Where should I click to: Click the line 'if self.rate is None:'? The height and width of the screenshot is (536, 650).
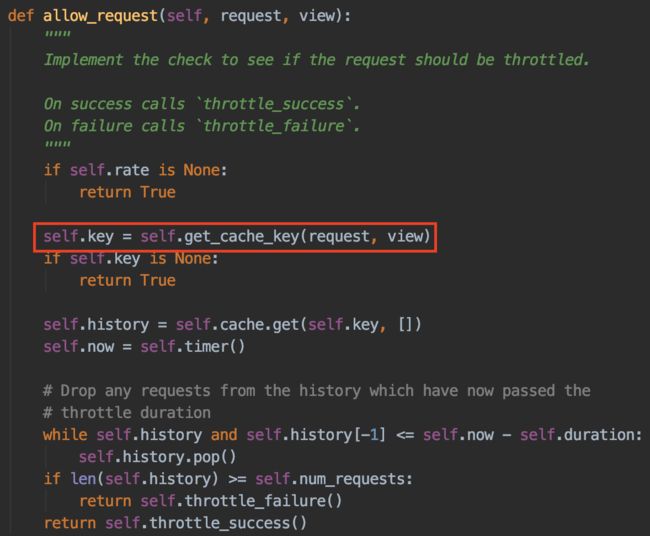pos(136,170)
